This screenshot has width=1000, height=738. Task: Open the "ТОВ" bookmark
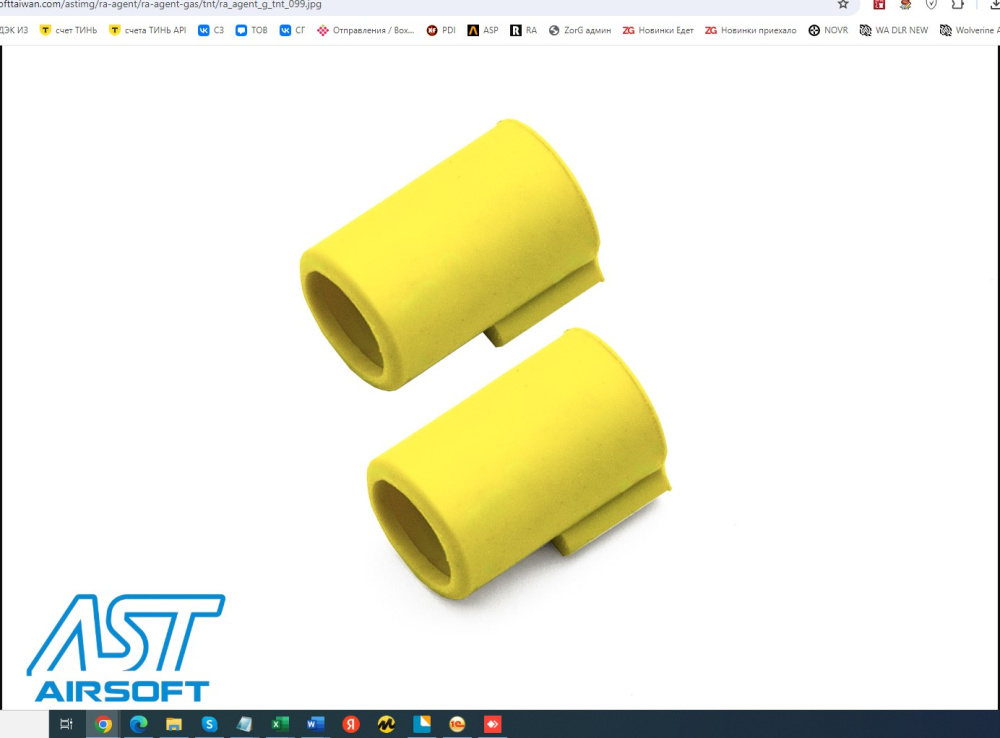point(251,30)
